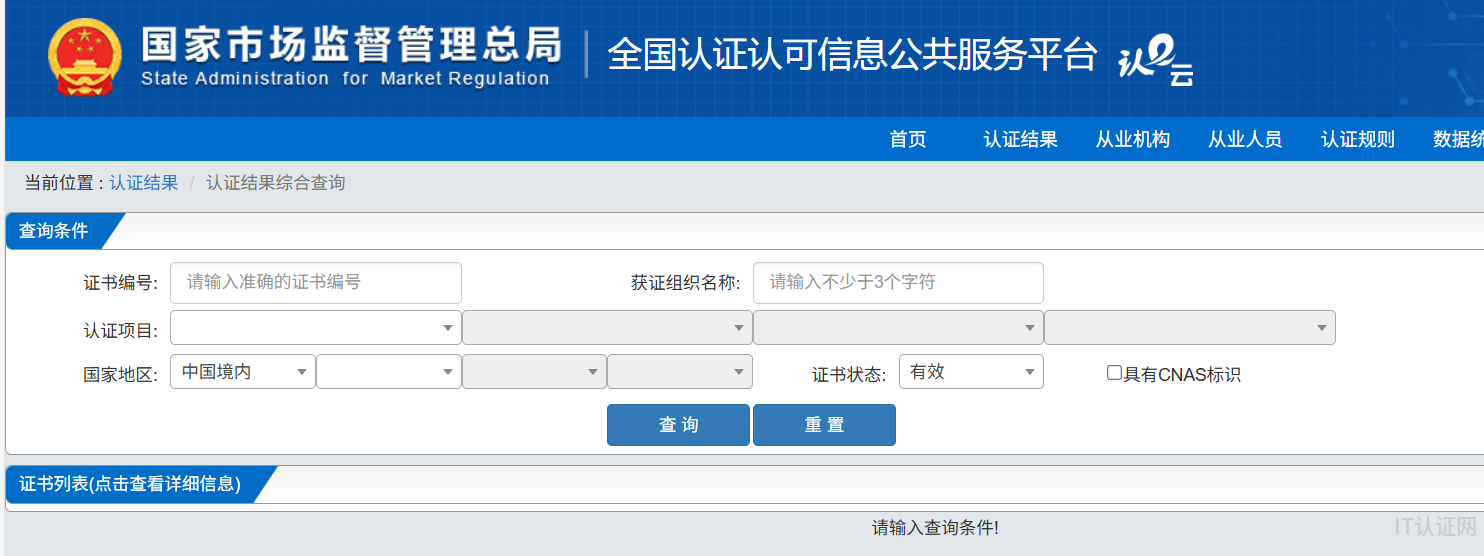Open the 从业人员 navigation item
Screen dimensions: 1484x556
coord(1244,140)
